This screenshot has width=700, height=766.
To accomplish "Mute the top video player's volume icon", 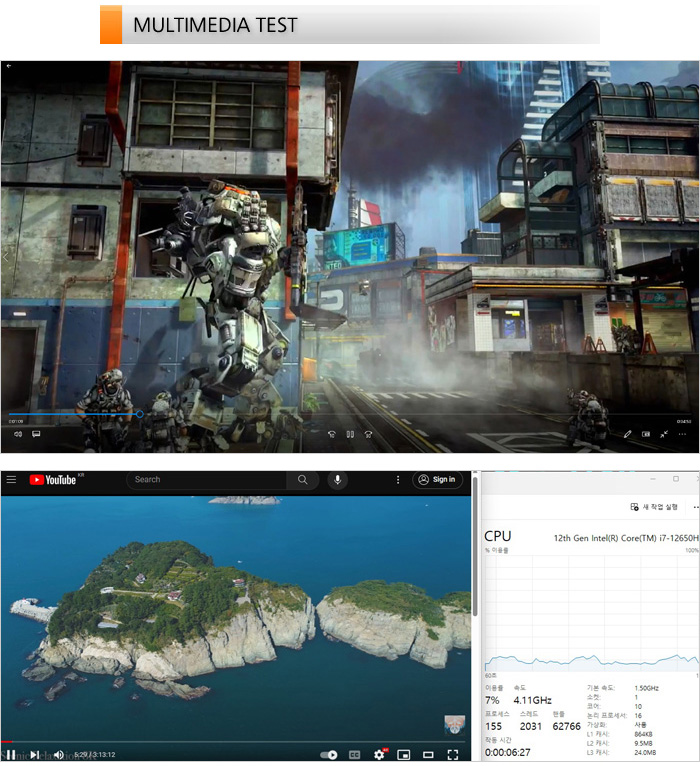I will [x=18, y=434].
